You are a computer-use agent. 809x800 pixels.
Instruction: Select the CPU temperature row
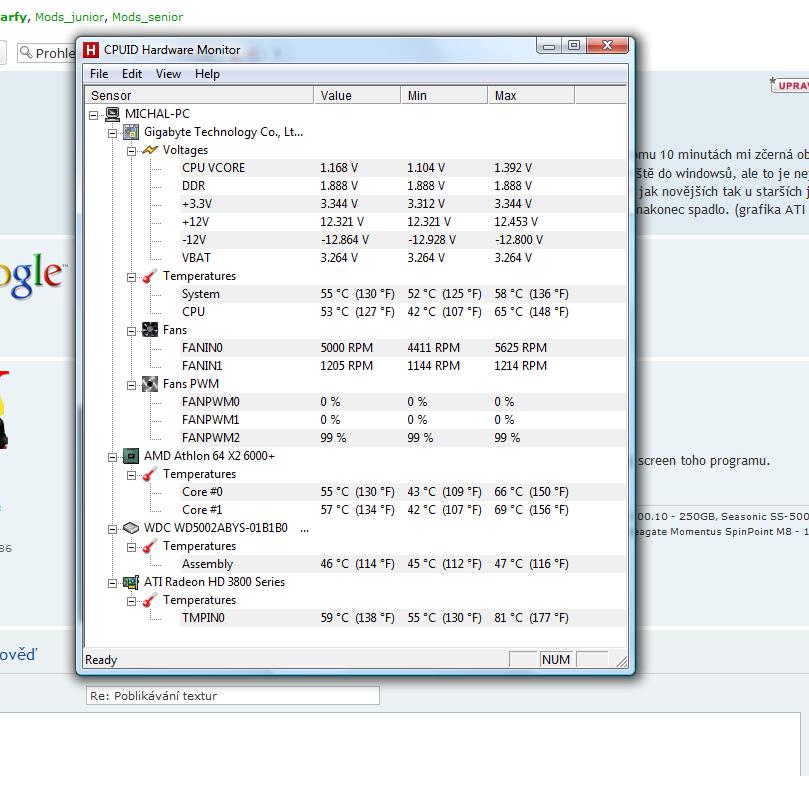pos(402,312)
